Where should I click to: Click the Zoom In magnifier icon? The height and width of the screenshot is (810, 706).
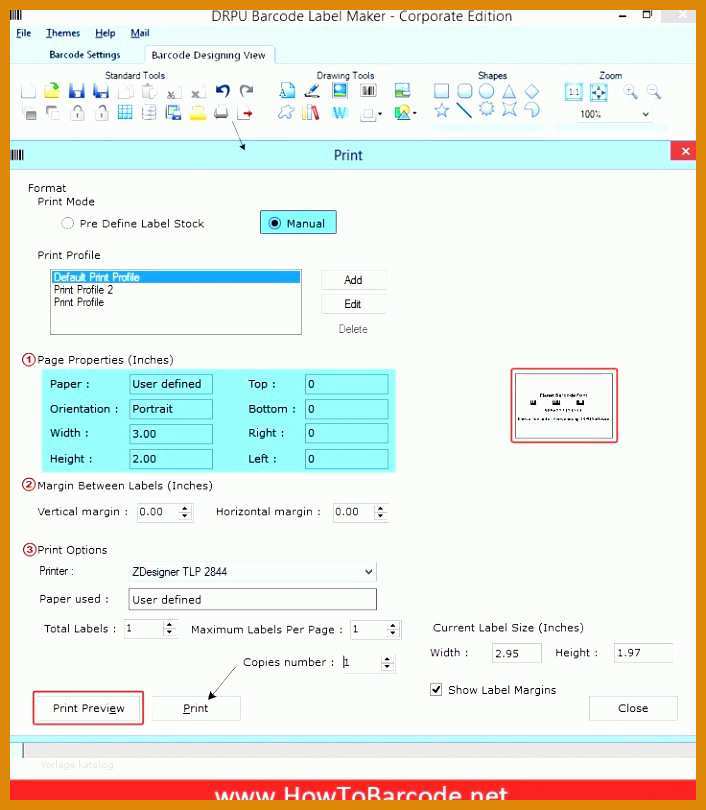pyautogui.click(x=630, y=92)
